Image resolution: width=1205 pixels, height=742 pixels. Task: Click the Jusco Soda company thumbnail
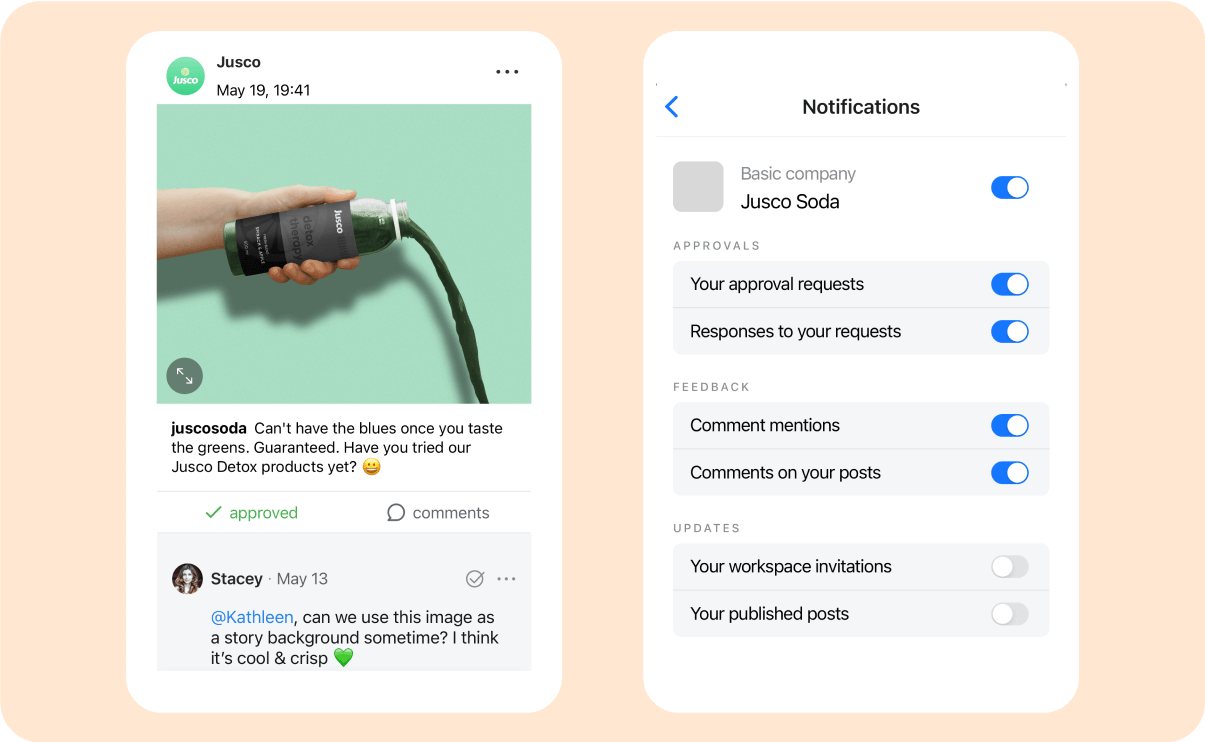click(x=698, y=186)
